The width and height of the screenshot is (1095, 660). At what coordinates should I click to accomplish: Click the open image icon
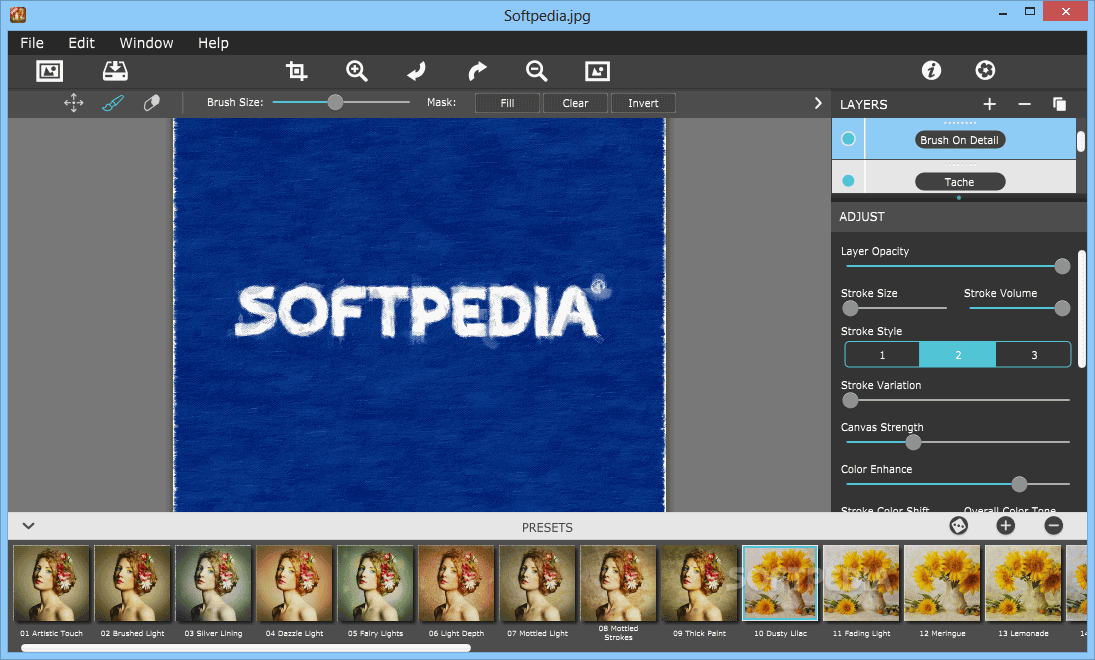coord(50,71)
